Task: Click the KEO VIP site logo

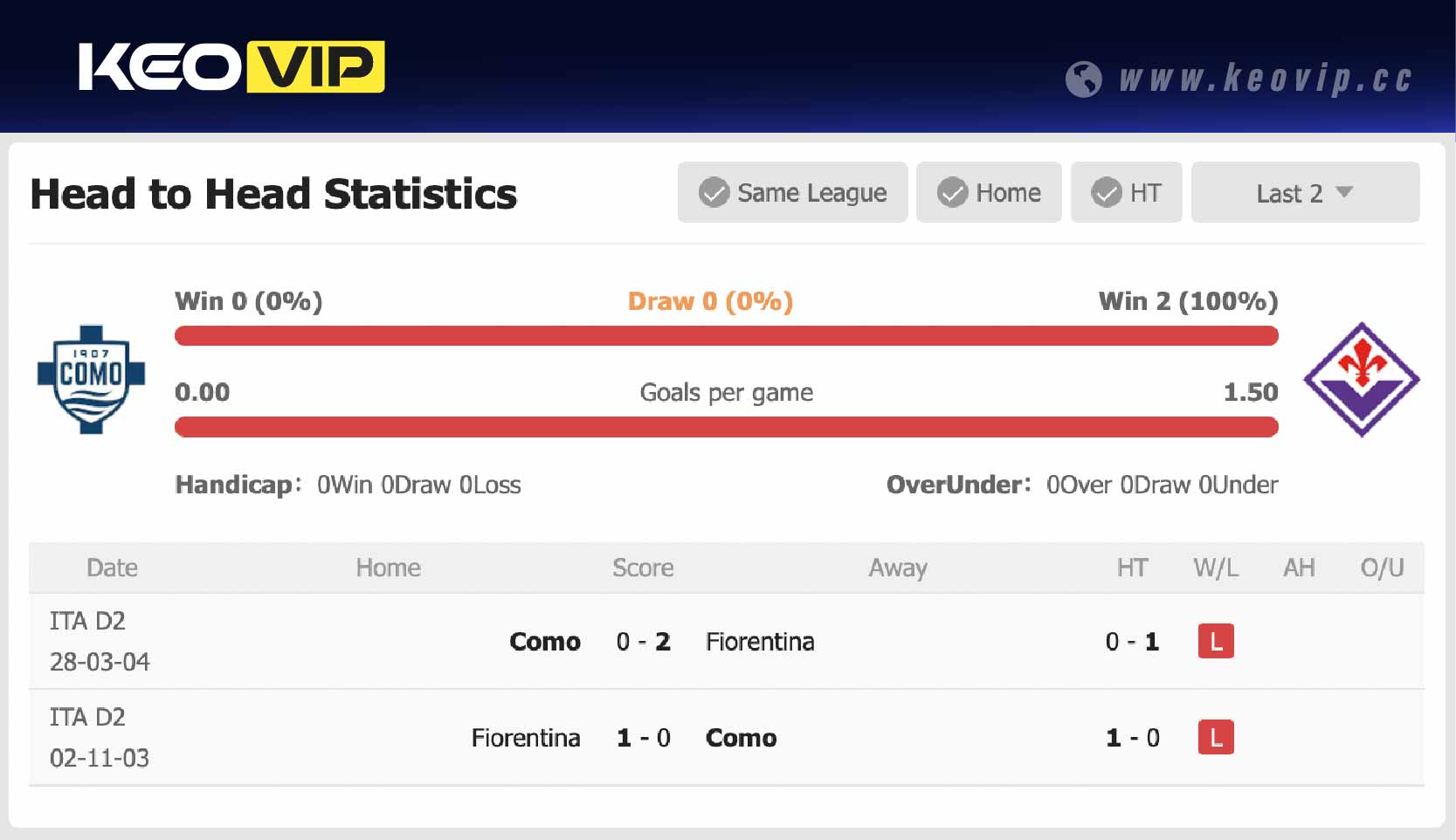Action: pos(231,66)
